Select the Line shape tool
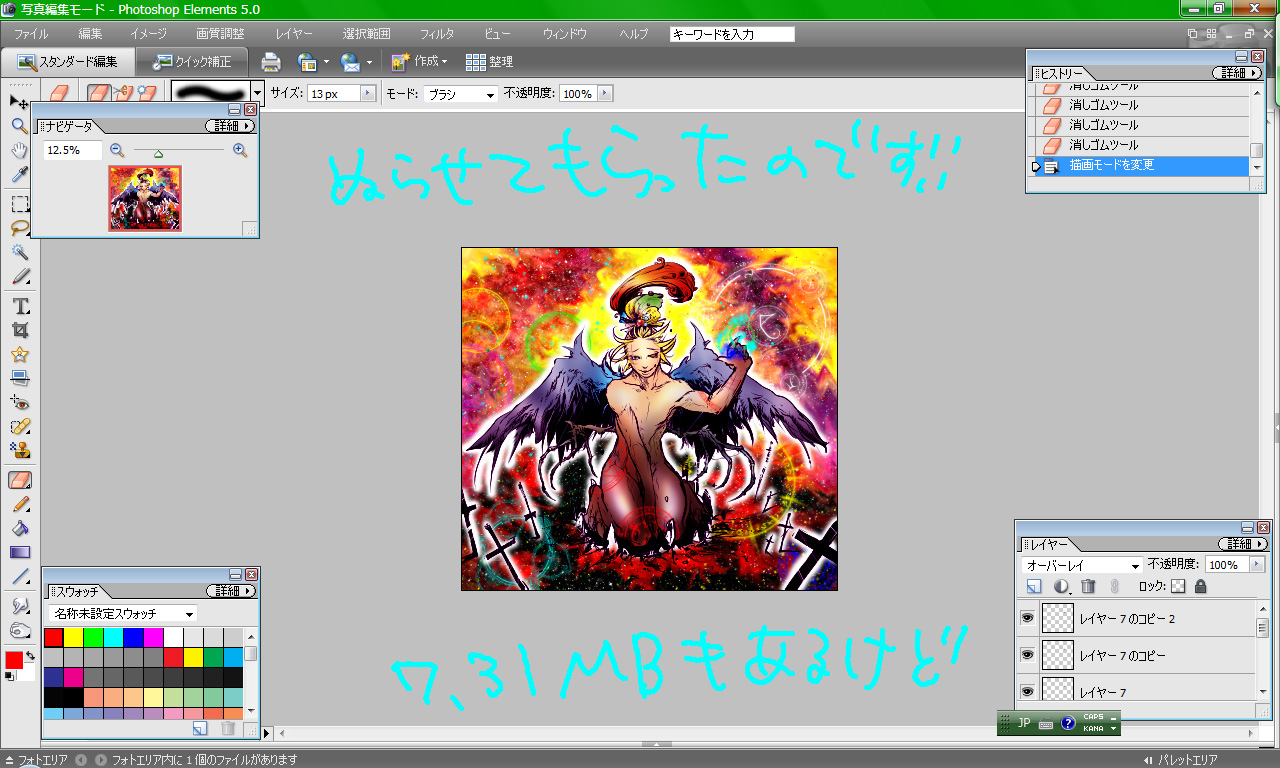The height and width of the screenshot is (768, 1280). tap(19, 577)
